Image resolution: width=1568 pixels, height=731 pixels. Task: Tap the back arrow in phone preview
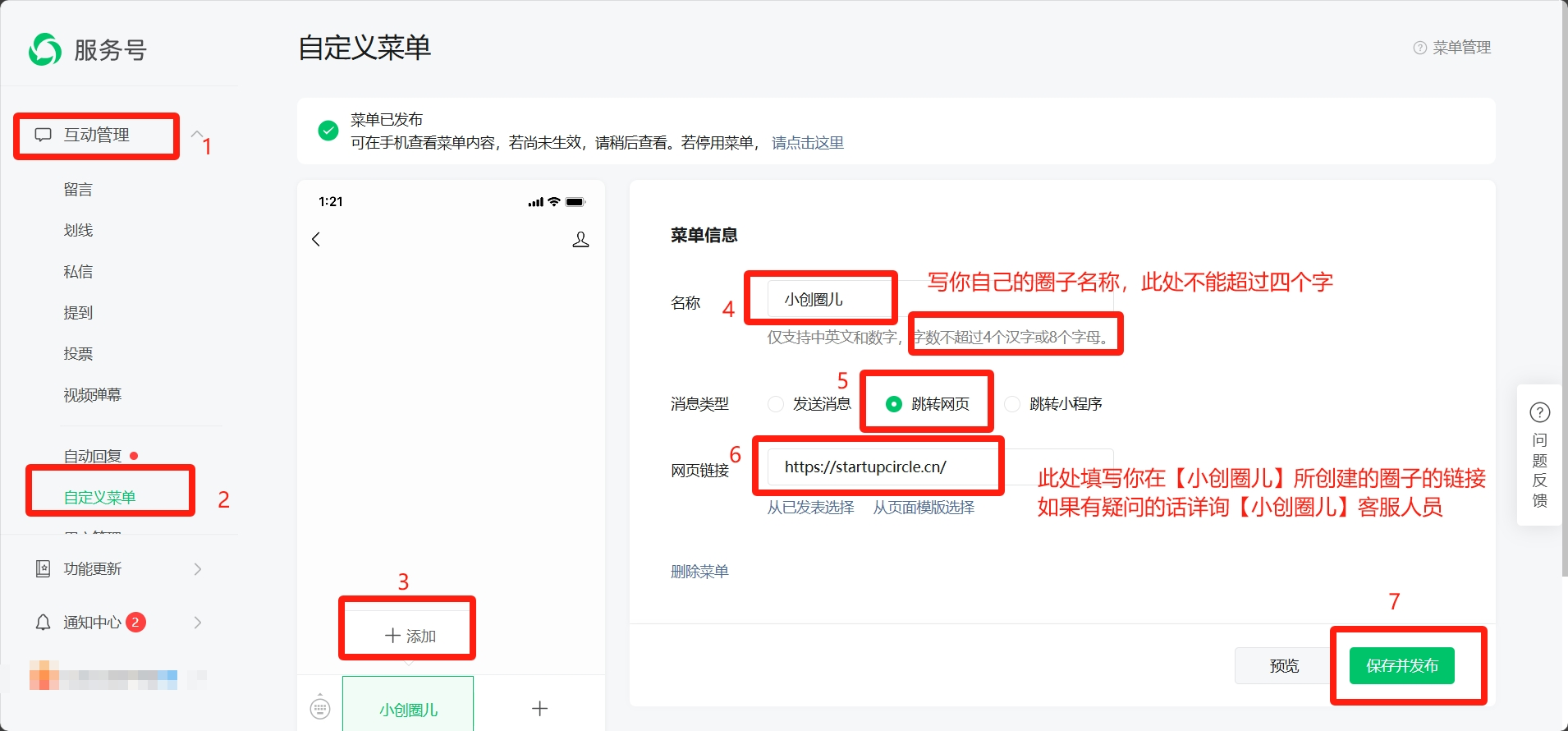tap(316, 239)
